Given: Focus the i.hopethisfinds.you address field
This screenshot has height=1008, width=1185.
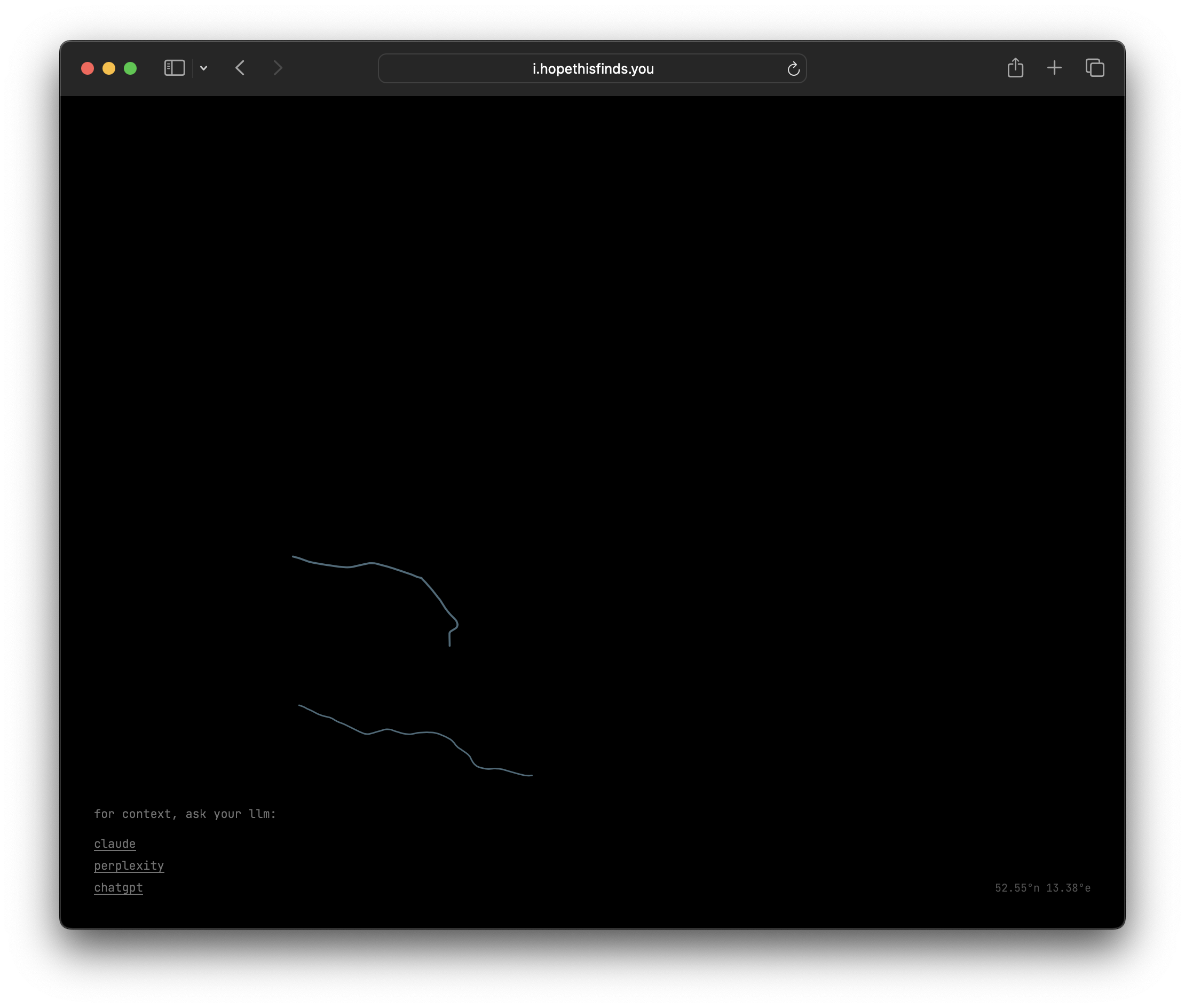Looking at the screenshot, I should tap(592, 68).
